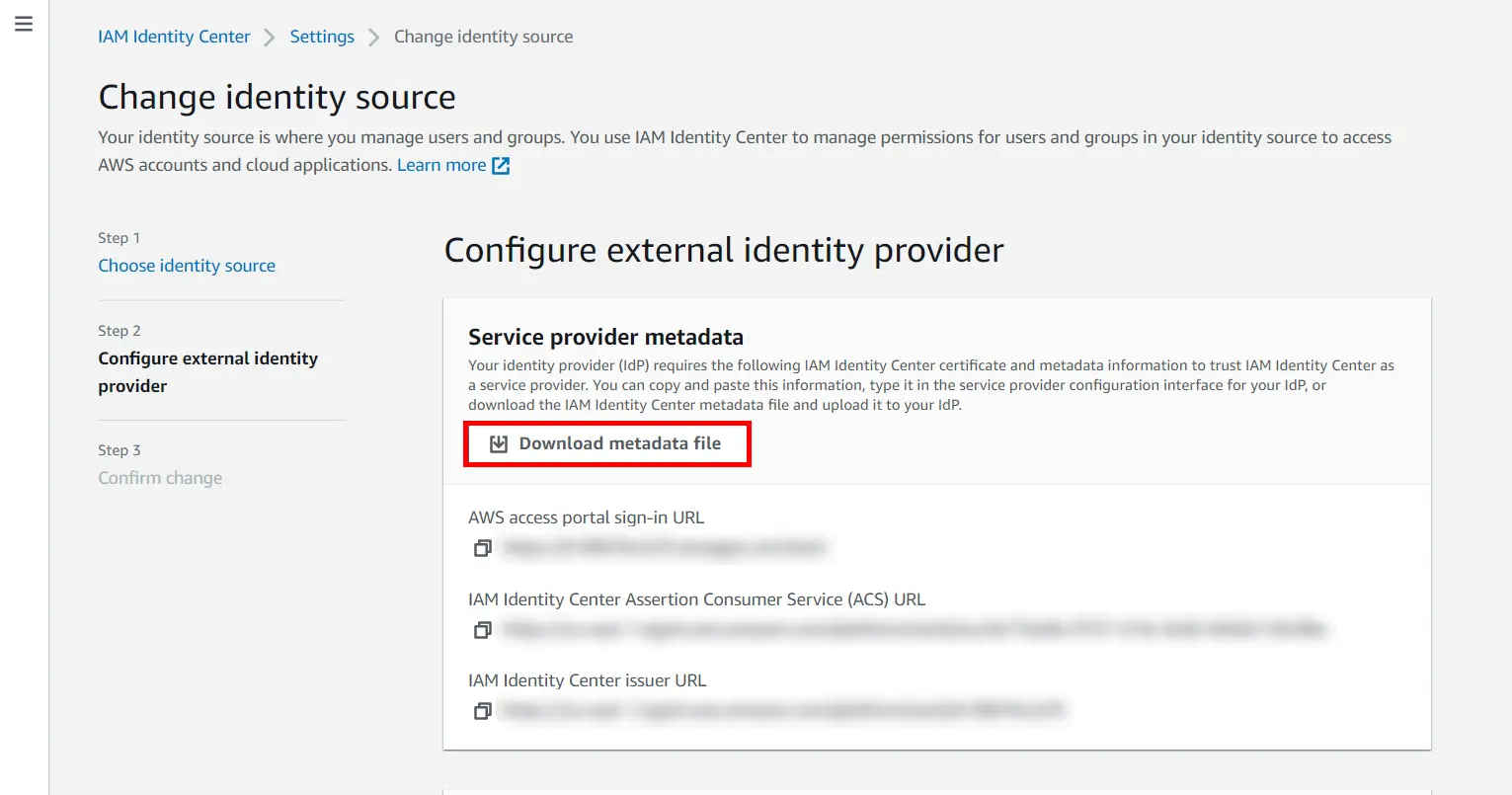The height and width of the screenshot is (795, 1512).
Task: Click the chevron after Settings breadcrumb
Action: click(x=372, y=37)
